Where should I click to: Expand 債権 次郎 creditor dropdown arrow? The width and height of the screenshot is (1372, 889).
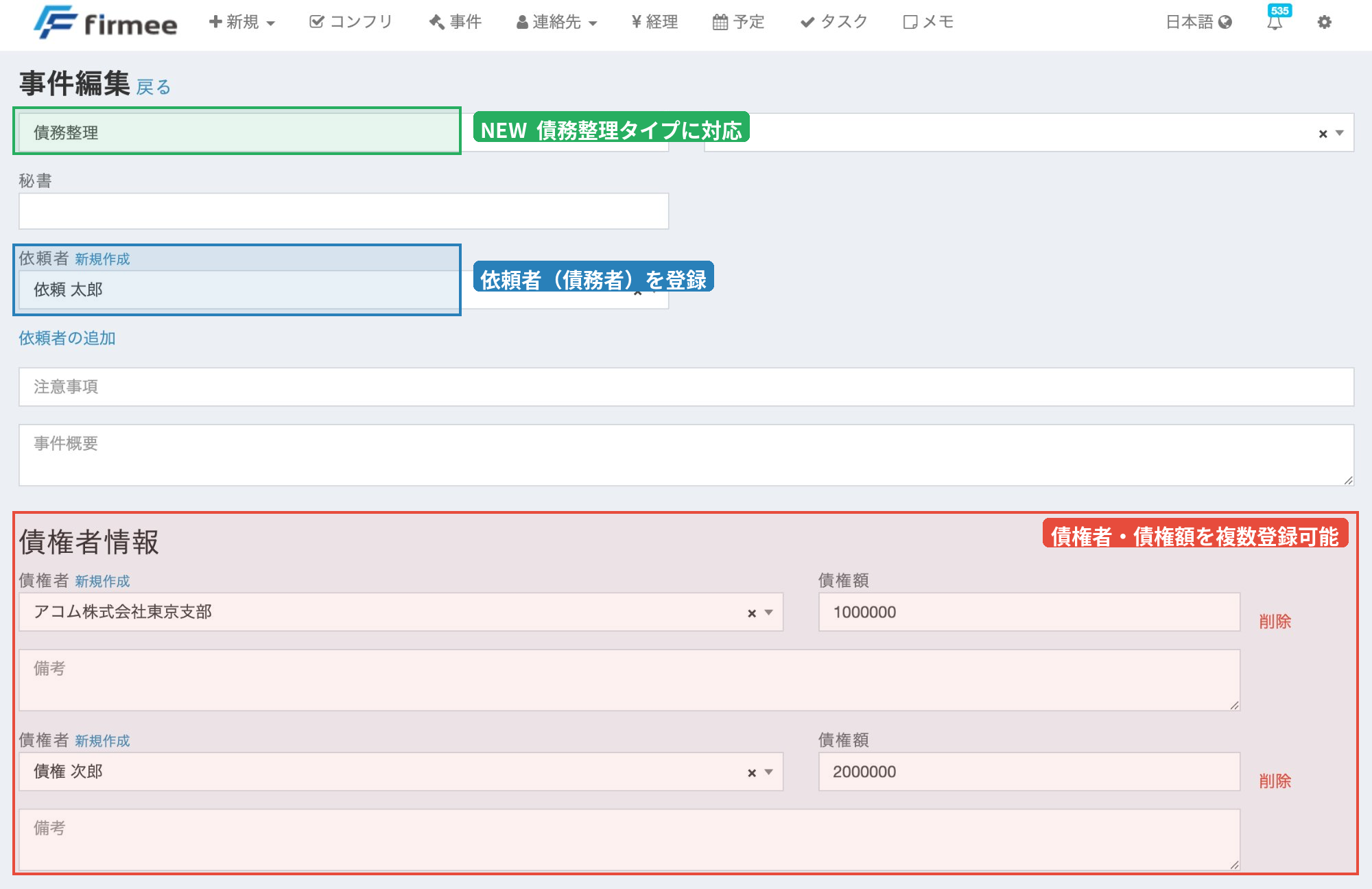point(769,772)
